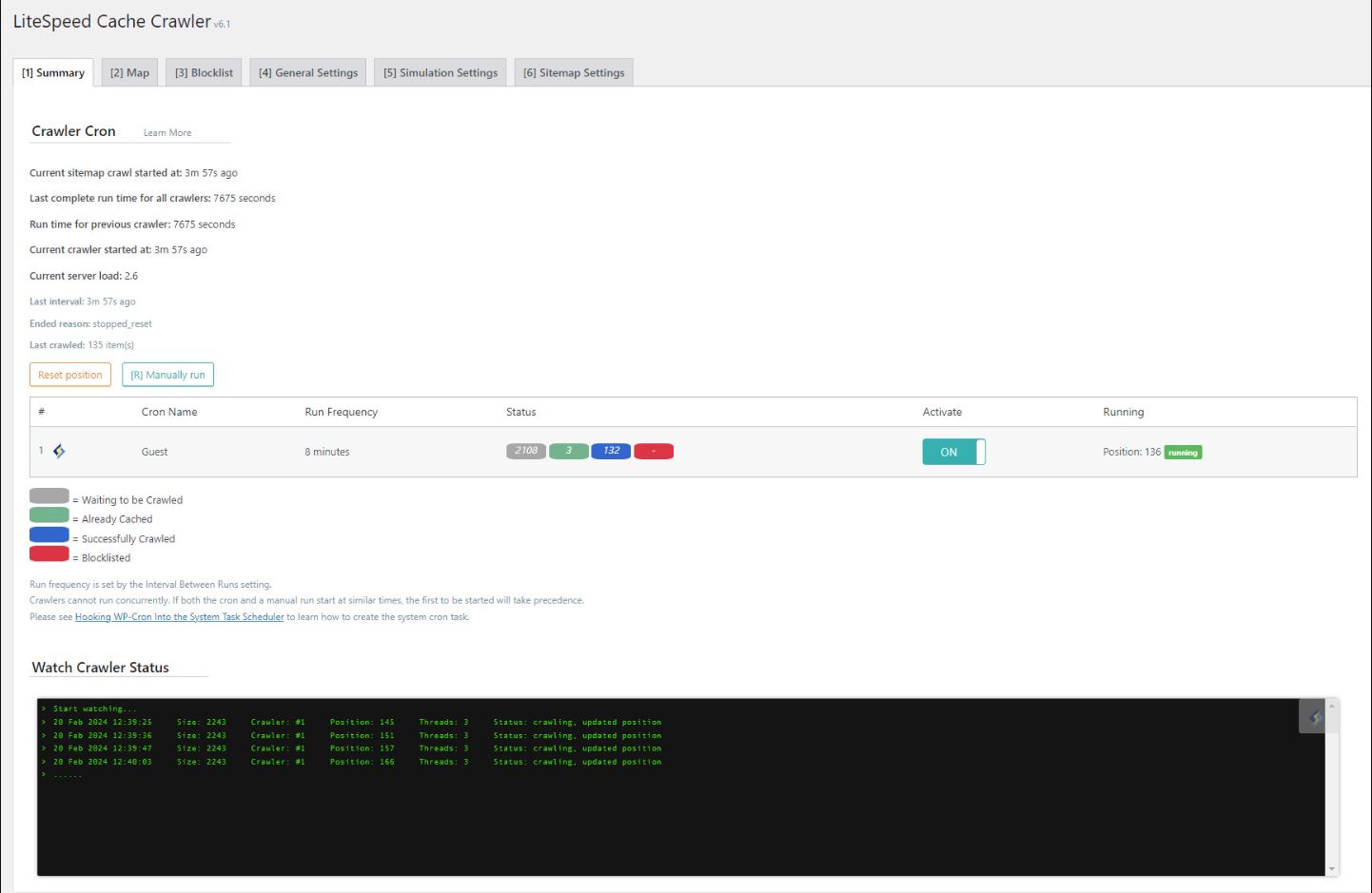Open the Blocklist tab
1372x893 pixels.
click(x=204, y=72)
